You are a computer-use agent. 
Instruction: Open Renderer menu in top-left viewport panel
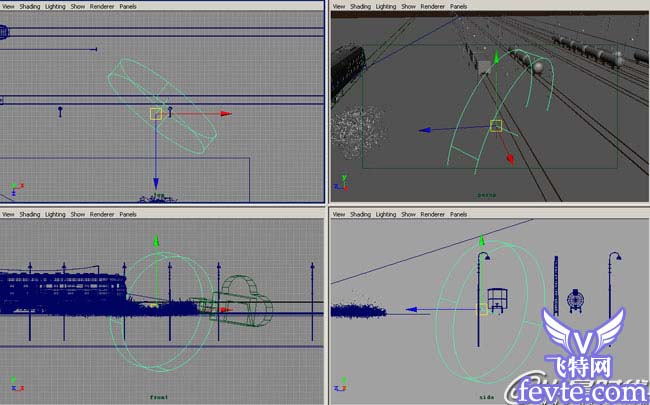(102, 6)
